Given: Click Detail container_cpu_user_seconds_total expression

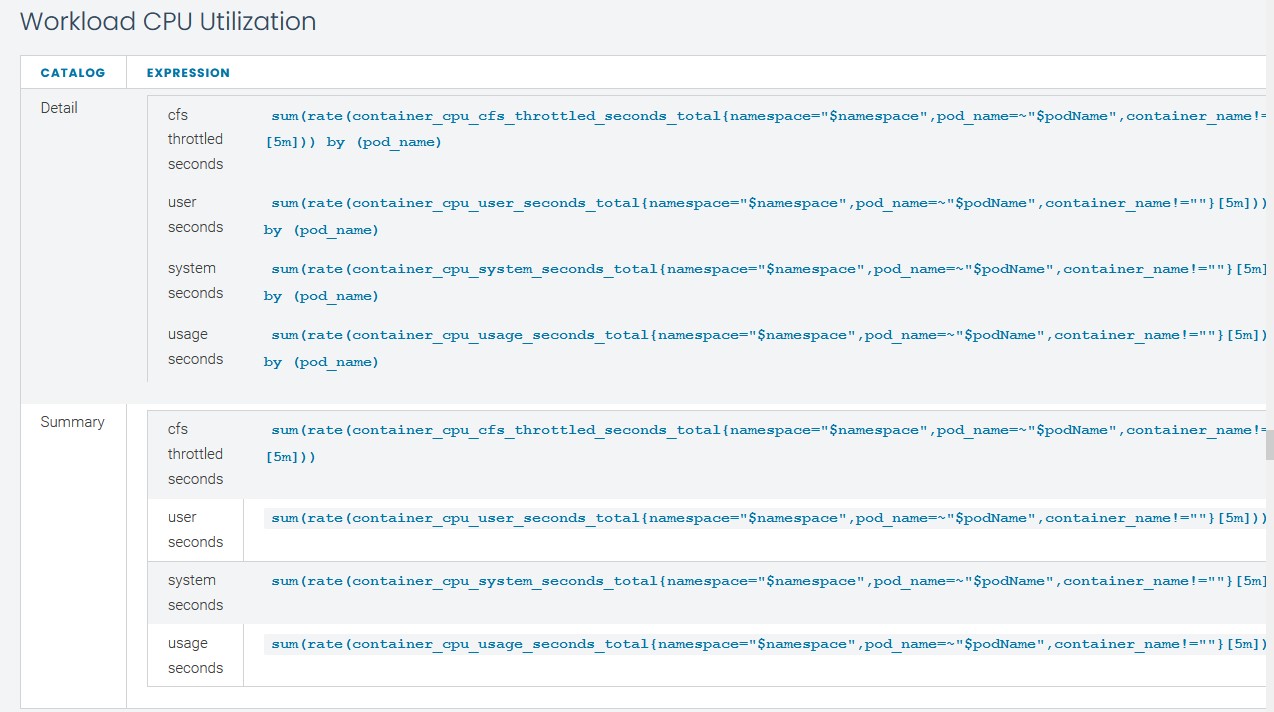Looking at the screenshot, I should [767, 216].
